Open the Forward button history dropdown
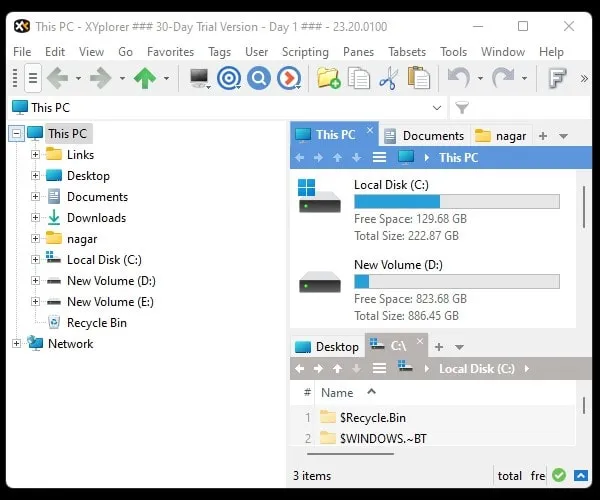The width and height of the screenshot is (600, 500). point(122,78)
